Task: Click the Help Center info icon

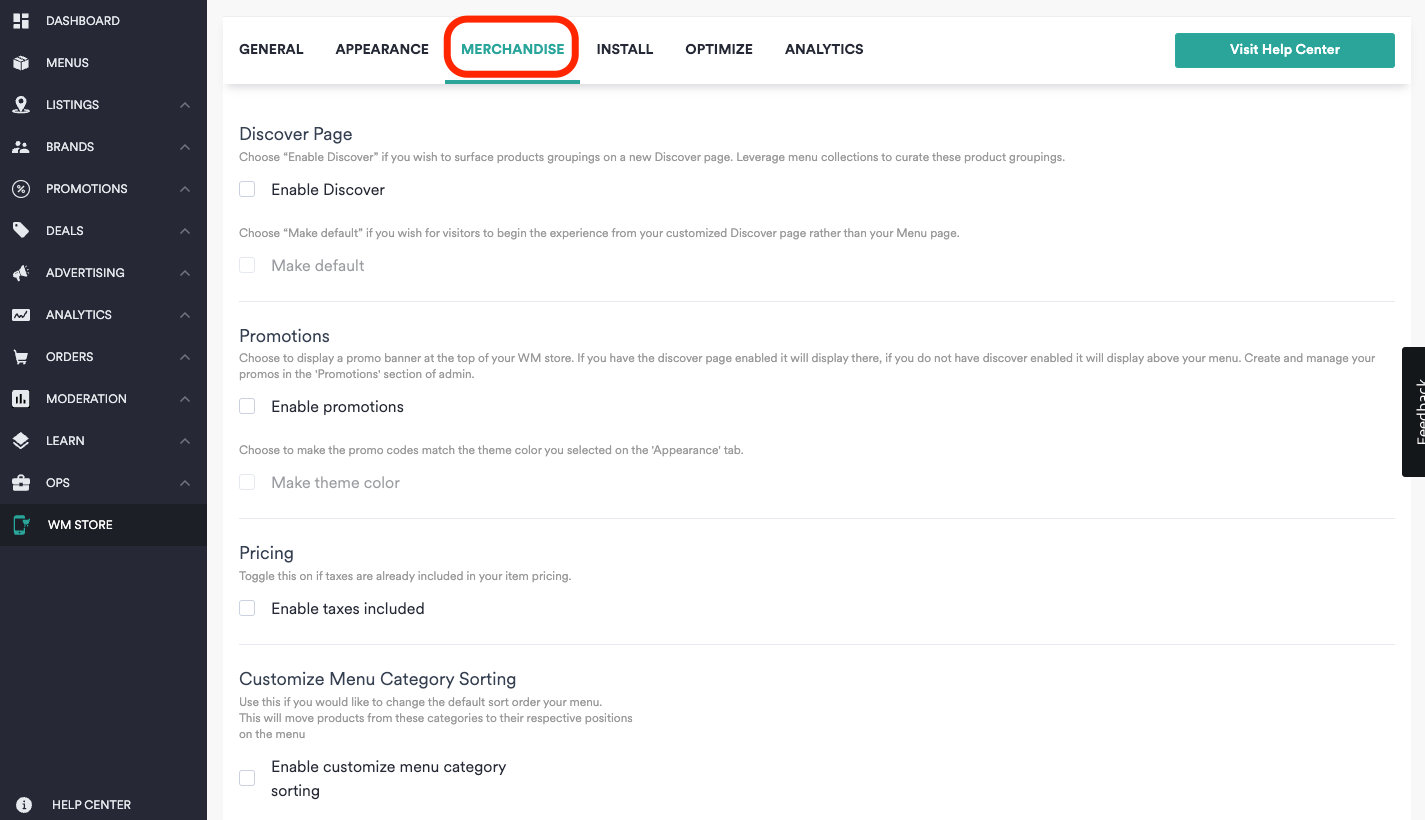Action: tap(24, 805)
